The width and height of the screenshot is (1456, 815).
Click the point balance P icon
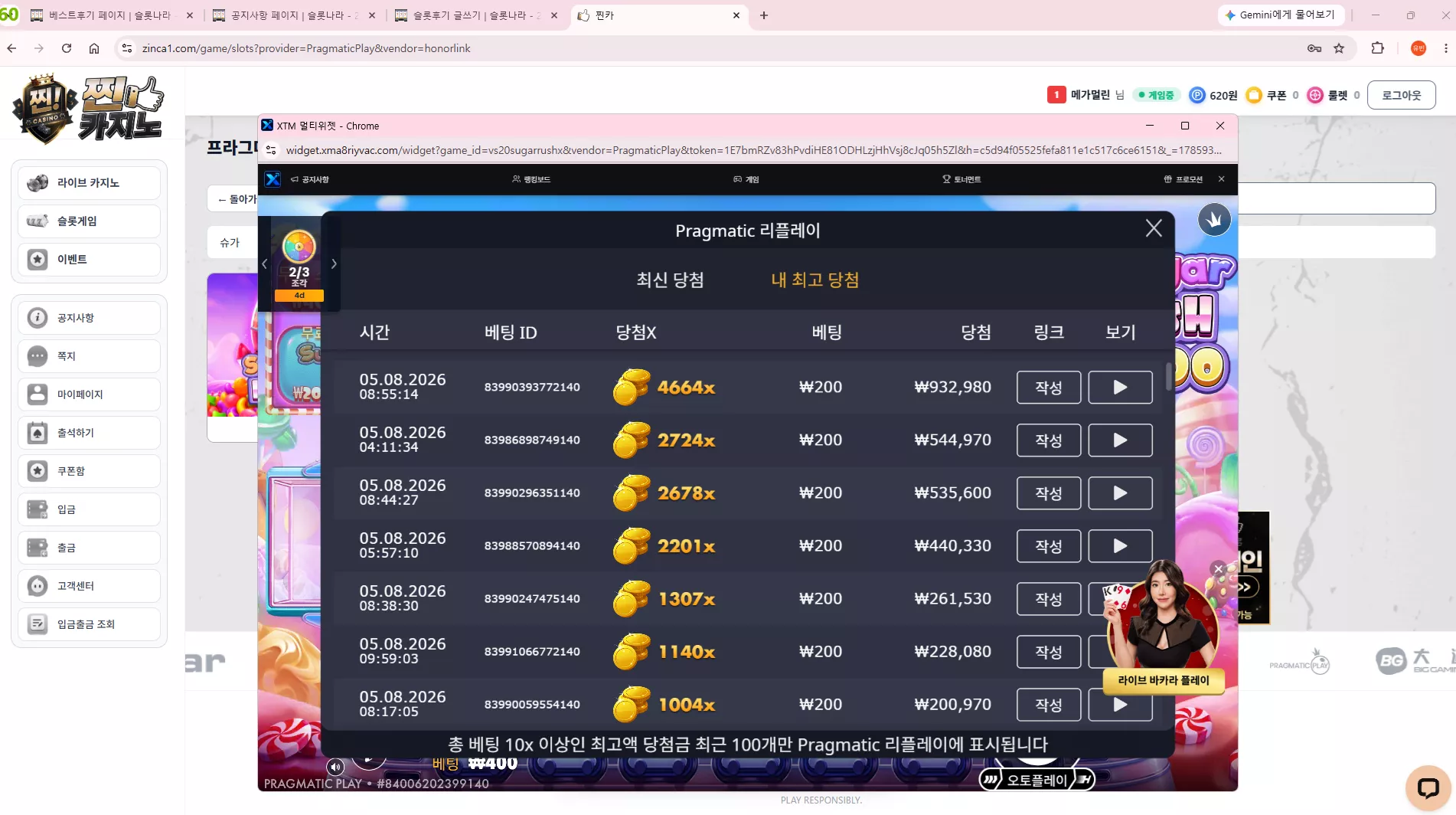1197,95
